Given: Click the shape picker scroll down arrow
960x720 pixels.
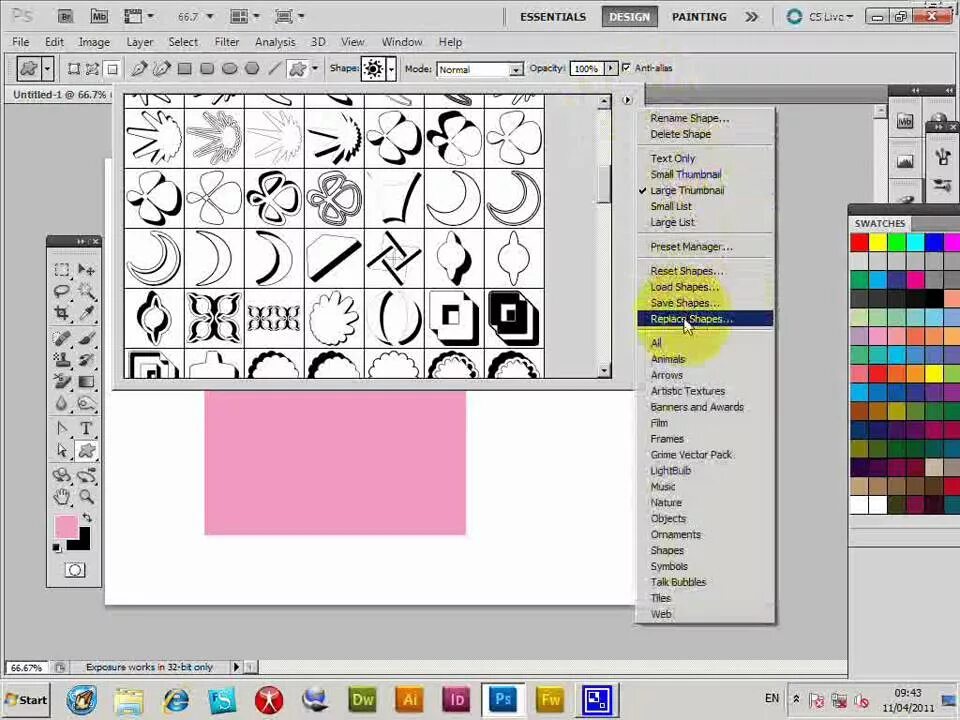Looking at the screenshot, I should click(604, 370).
